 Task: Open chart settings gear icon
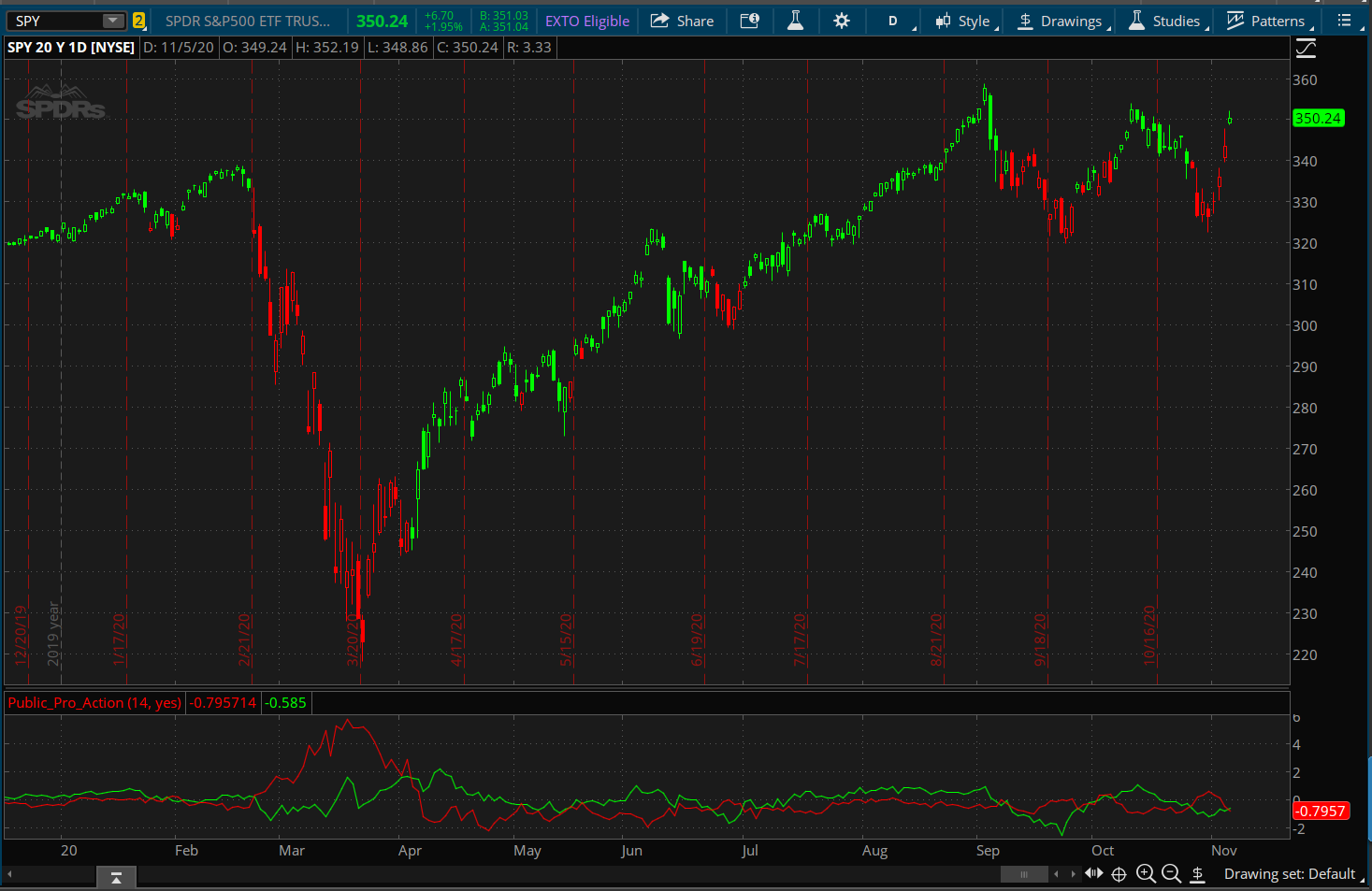[x=842, y=21]
